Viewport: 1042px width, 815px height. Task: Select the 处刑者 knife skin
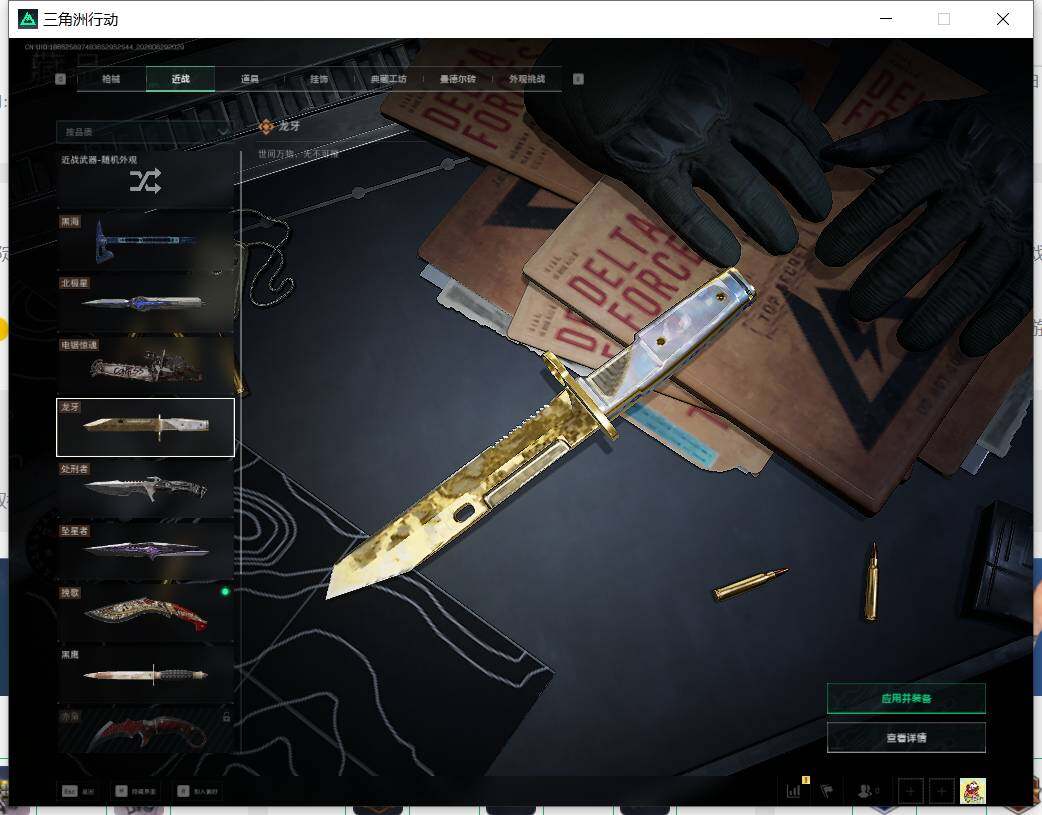[x=146, y=489]
